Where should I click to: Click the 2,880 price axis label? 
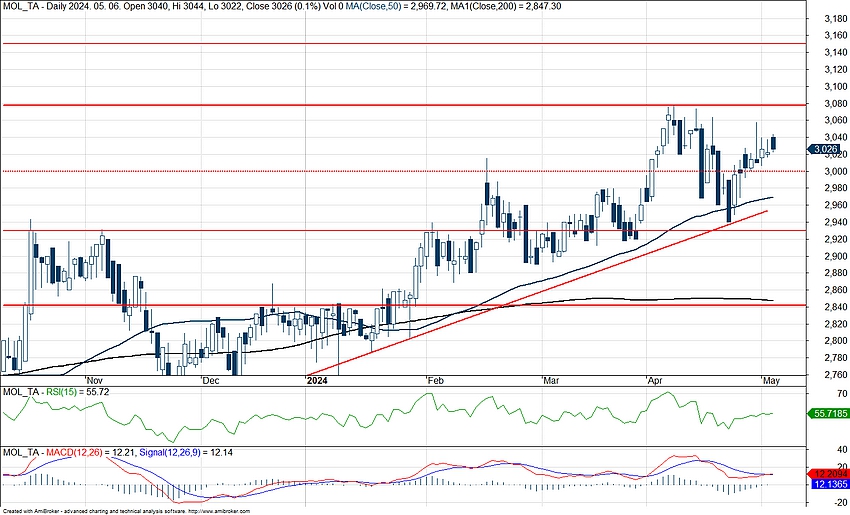835,273
